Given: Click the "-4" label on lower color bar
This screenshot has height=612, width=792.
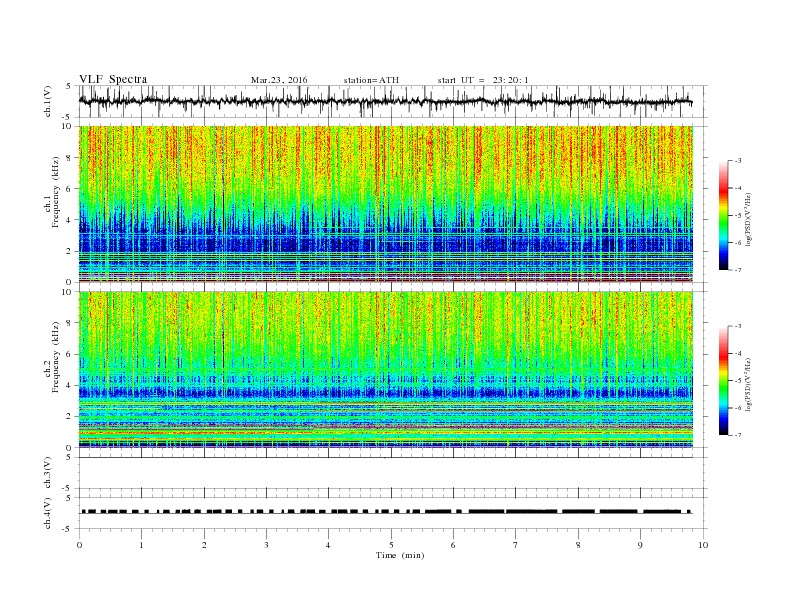Looking at the screenshot, I should (738, 353).
